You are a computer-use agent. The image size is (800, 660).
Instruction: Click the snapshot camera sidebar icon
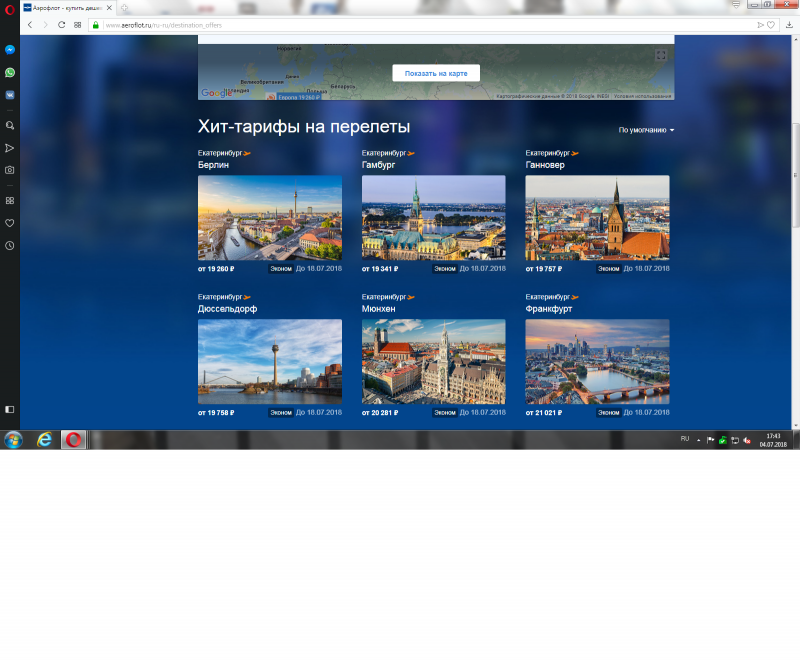[x=10, y=170]
